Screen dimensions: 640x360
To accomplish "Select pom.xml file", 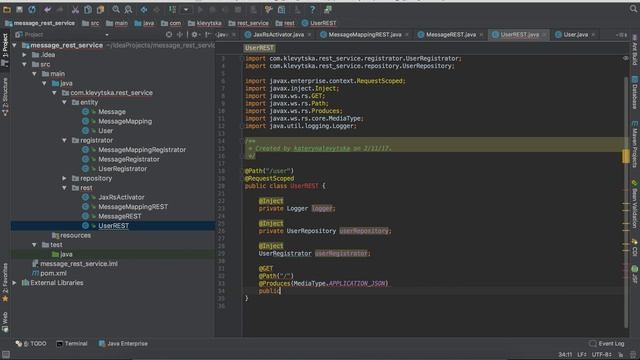I will point(53,273).
